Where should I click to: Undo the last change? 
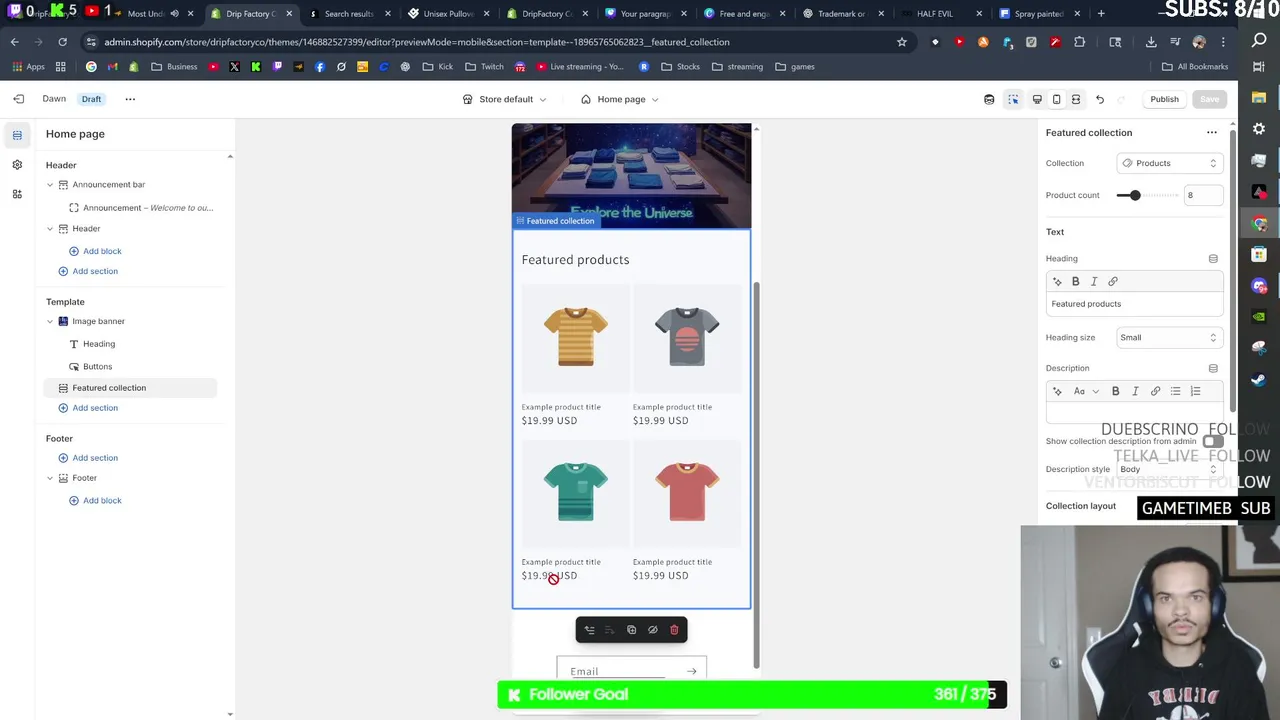pos(1100,99)
